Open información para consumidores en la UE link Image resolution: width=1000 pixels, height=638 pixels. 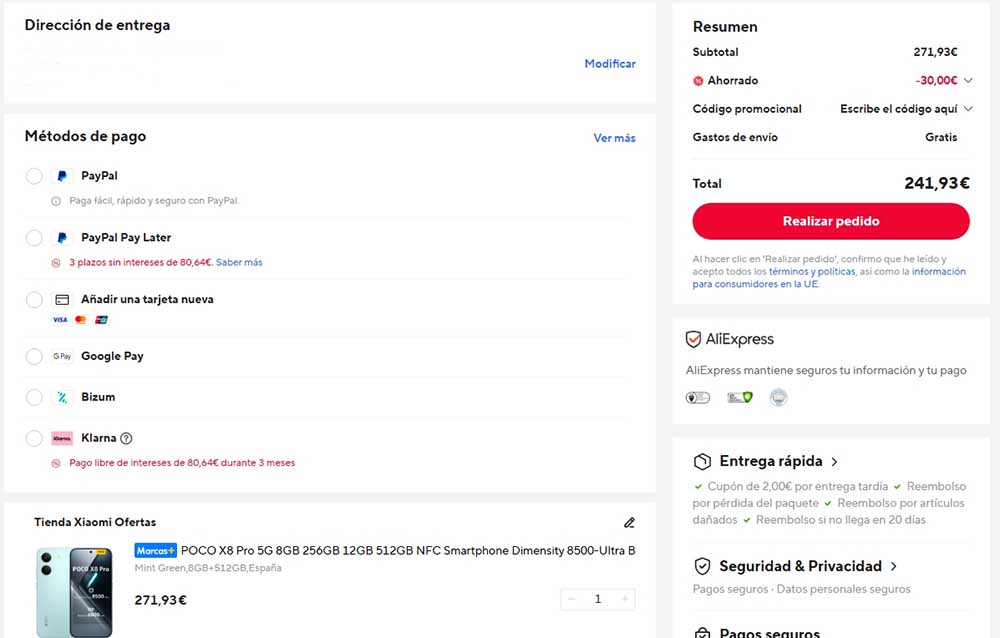click(x=829, y=278)
